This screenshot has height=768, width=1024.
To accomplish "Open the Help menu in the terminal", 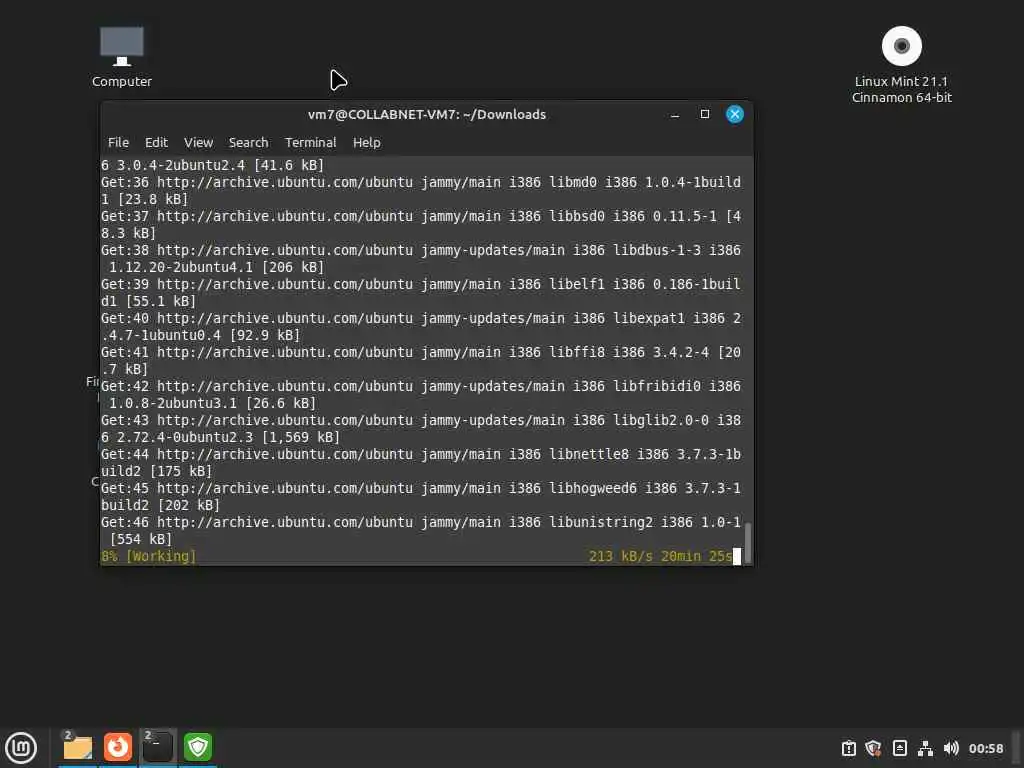I will point(366,142).
